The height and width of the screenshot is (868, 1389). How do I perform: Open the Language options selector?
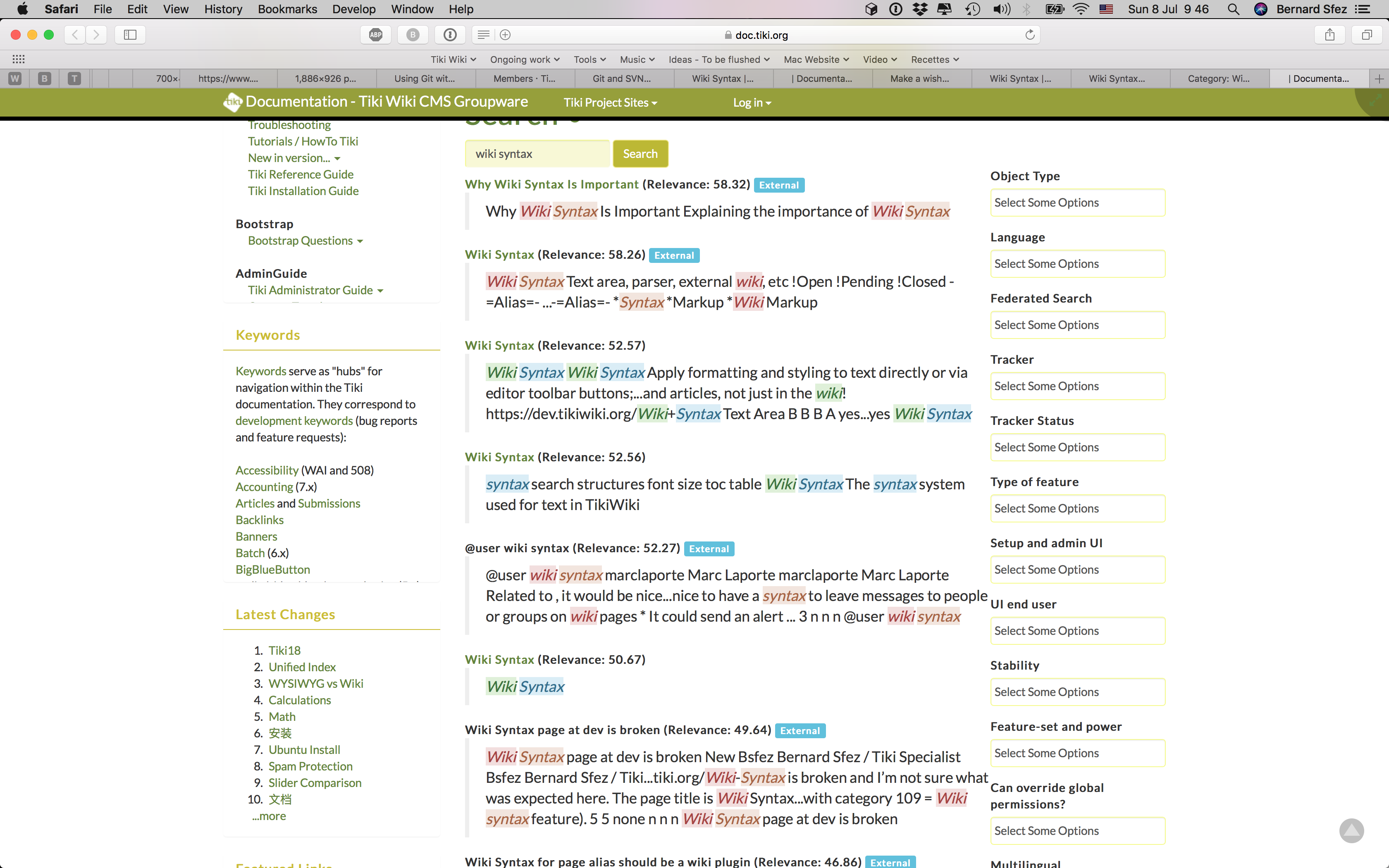[1077, 264]
